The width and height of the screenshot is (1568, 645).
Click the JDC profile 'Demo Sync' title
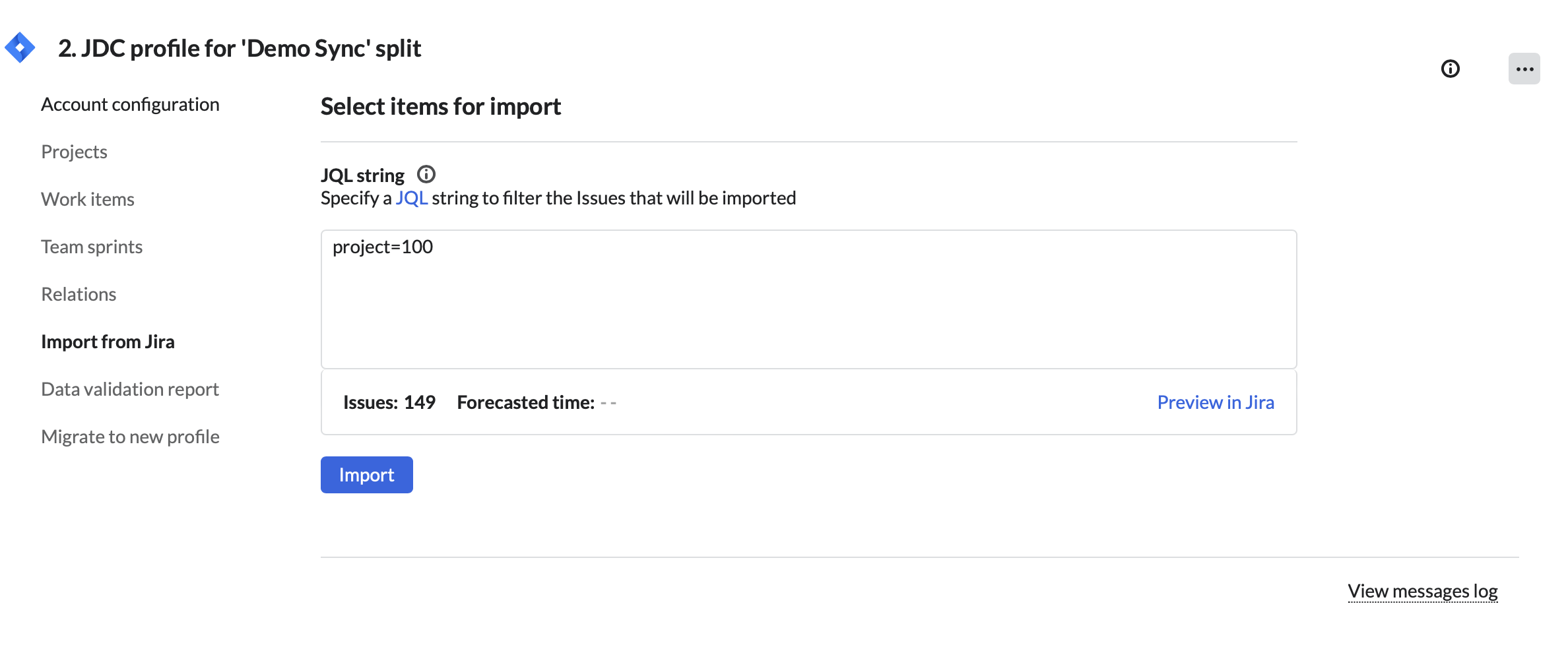[x=240, y=48]
